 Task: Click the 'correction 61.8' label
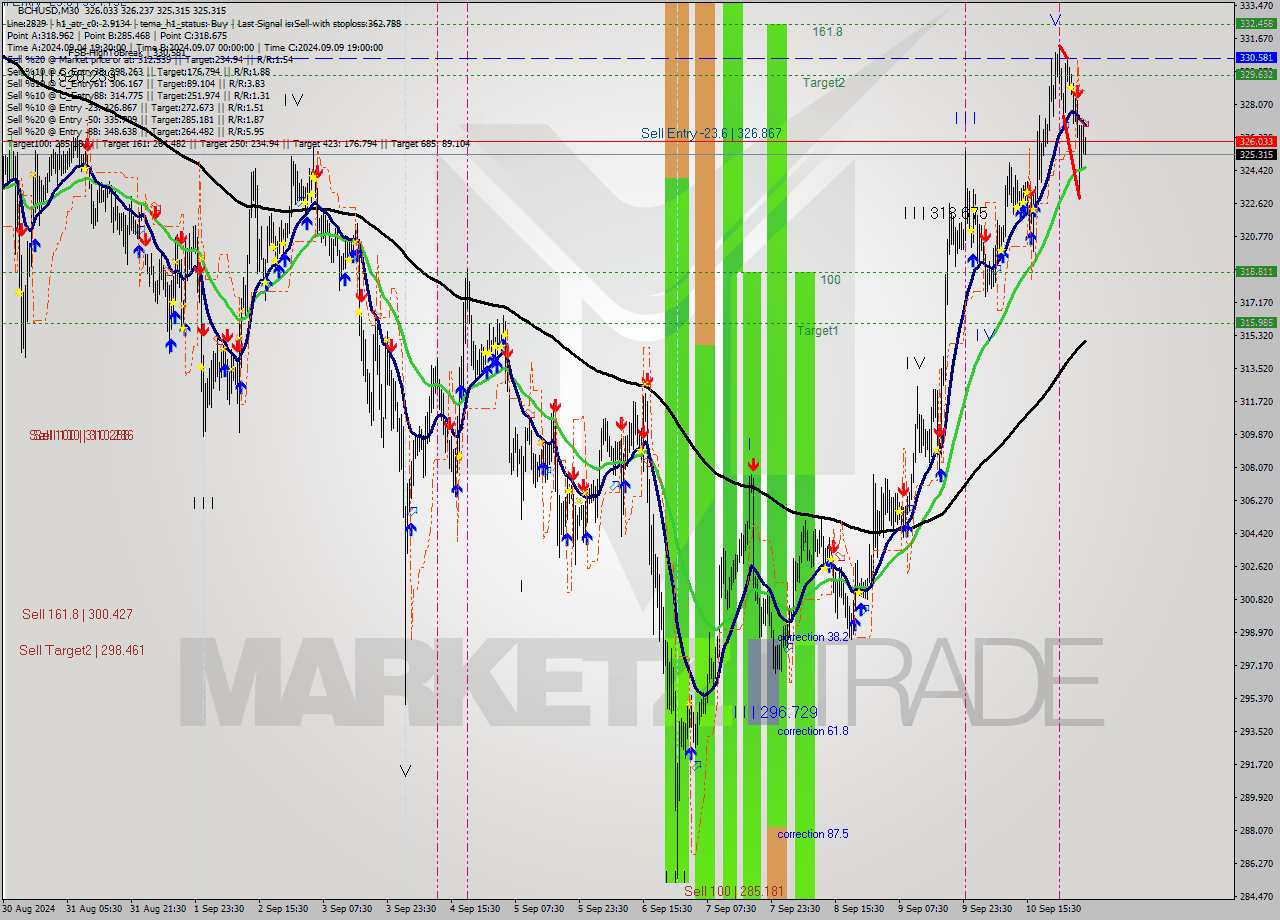point(813,731)
